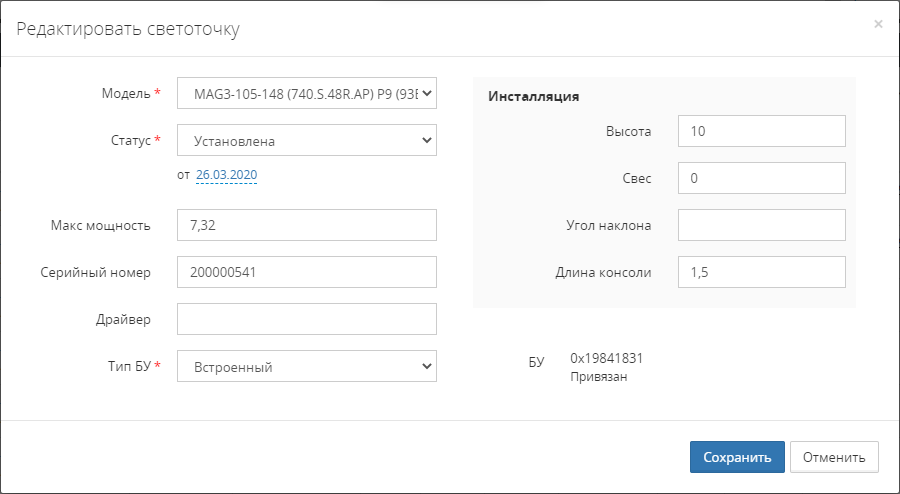The height and width of the screenshot is (494, 900).
Task: Click the Тип БУ field label
Action: point(128,366)
